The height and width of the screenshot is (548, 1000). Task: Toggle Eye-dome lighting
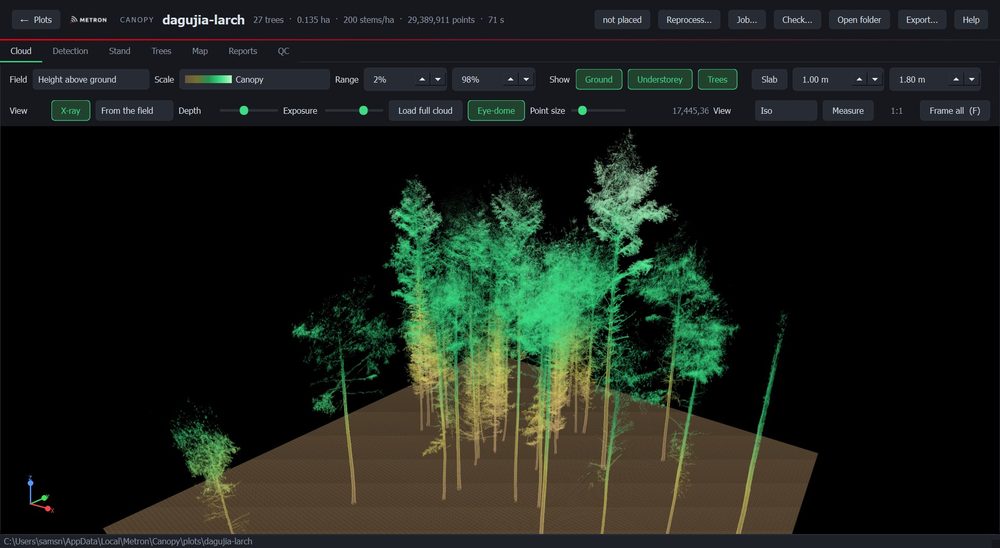(x=496, y=110)
